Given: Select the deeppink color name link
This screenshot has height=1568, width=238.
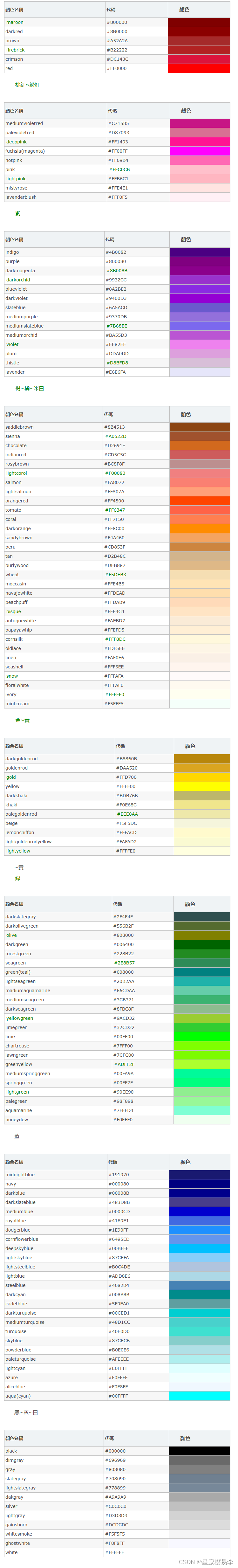Looking at the screenshot, I should pos(17,142).
